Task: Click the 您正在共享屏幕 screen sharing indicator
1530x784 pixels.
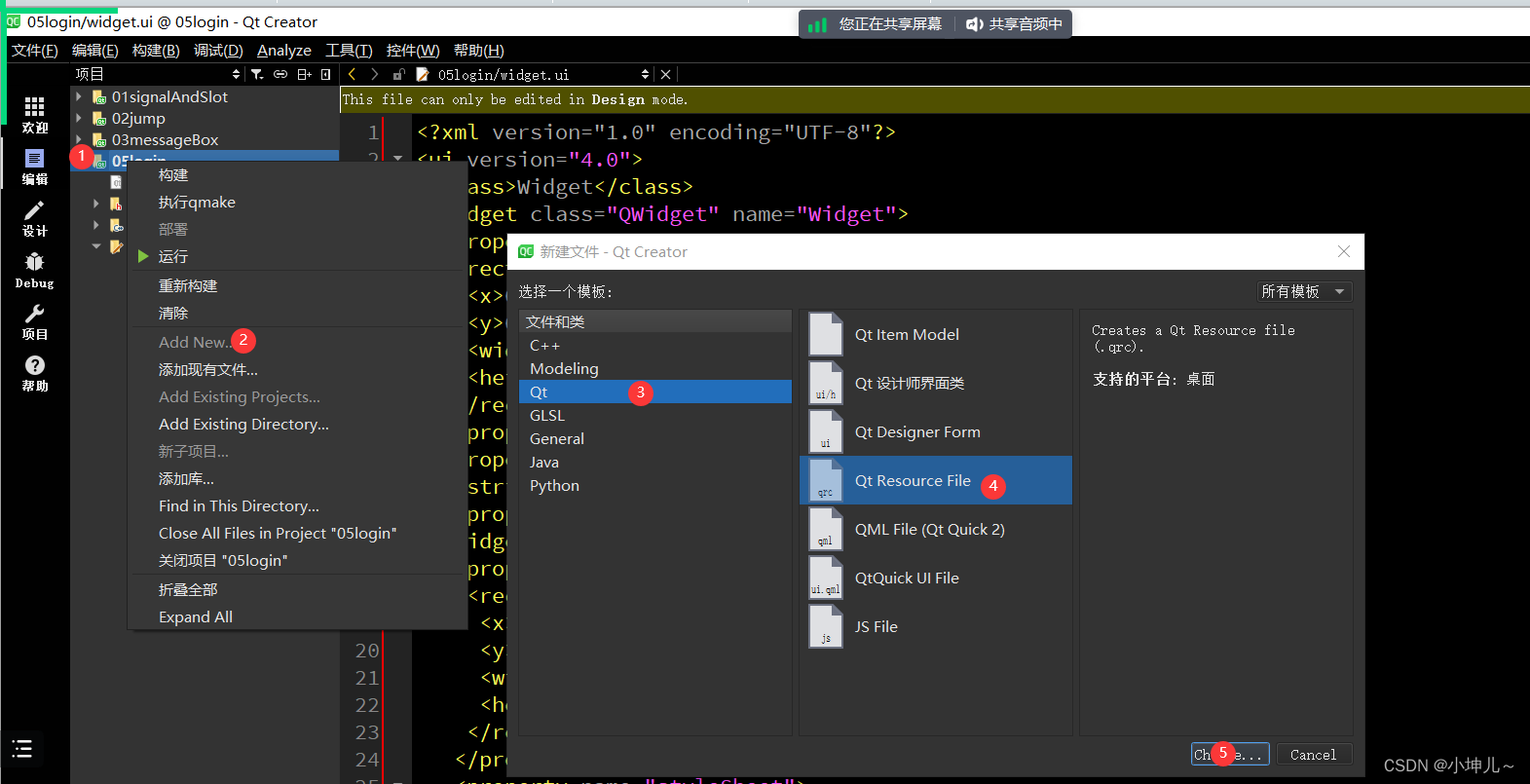Action: tap(876, 23)
